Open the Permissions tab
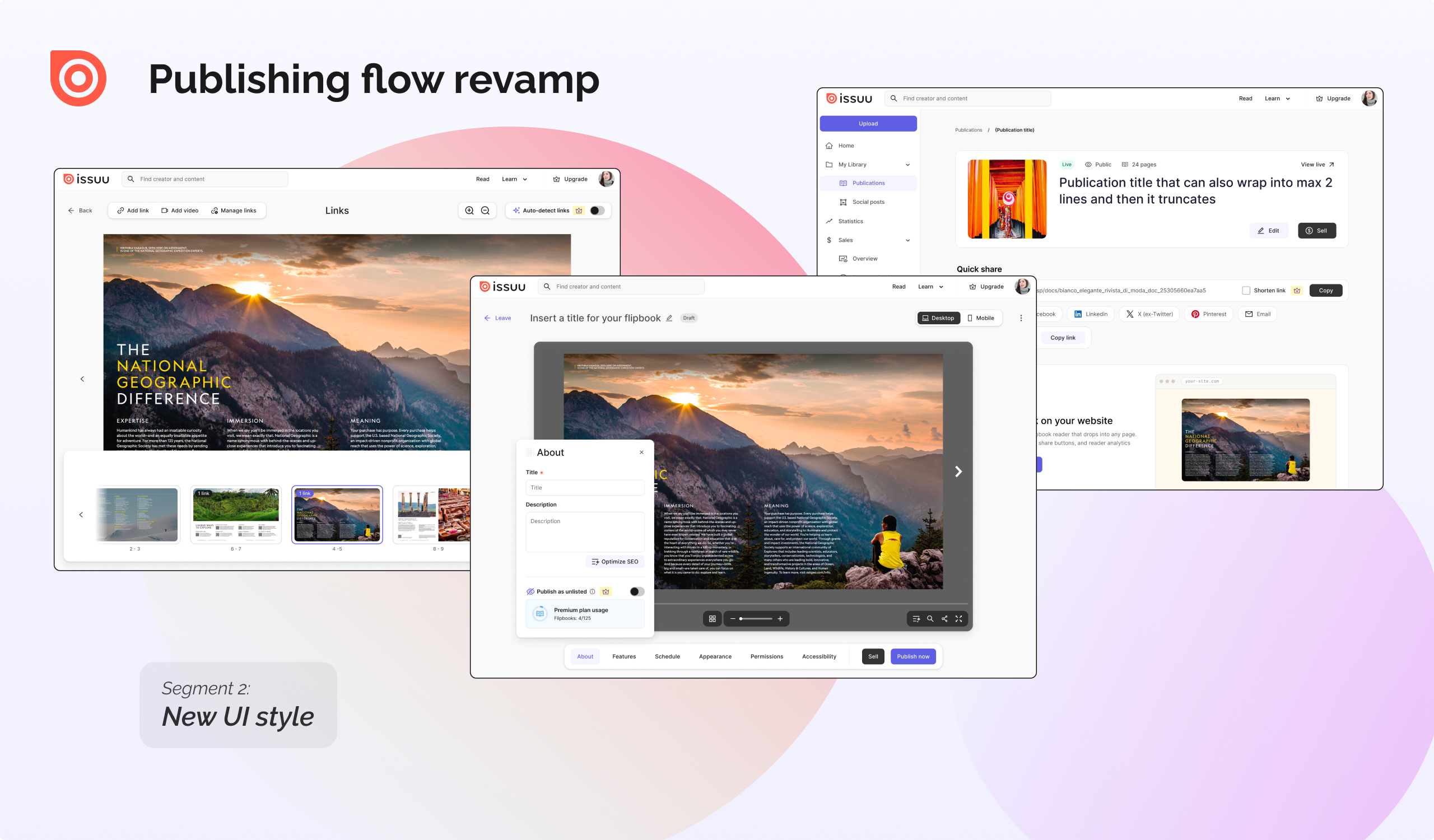The height and width of the screenshot is (840, 1434). 766,656
